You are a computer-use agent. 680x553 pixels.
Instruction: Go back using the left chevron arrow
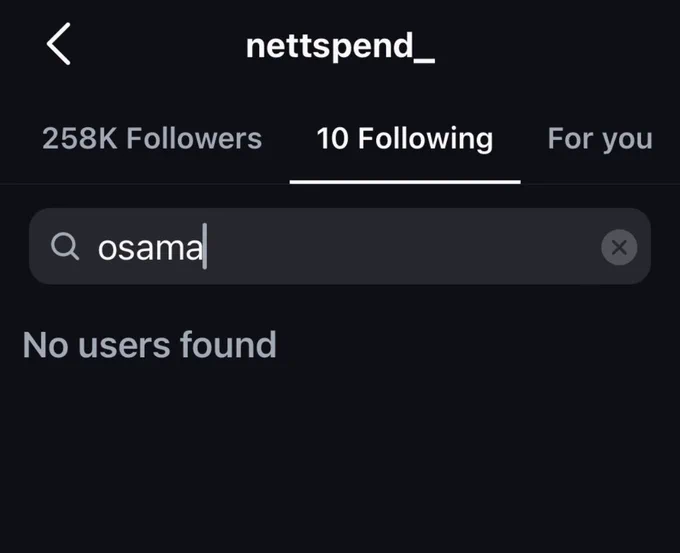[x=59, y=44]
